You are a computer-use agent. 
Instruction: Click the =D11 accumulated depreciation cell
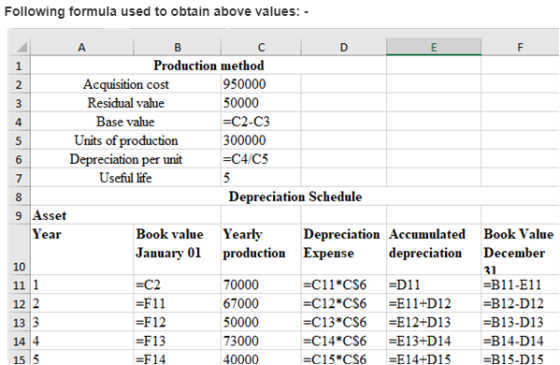tap(434, 285)
